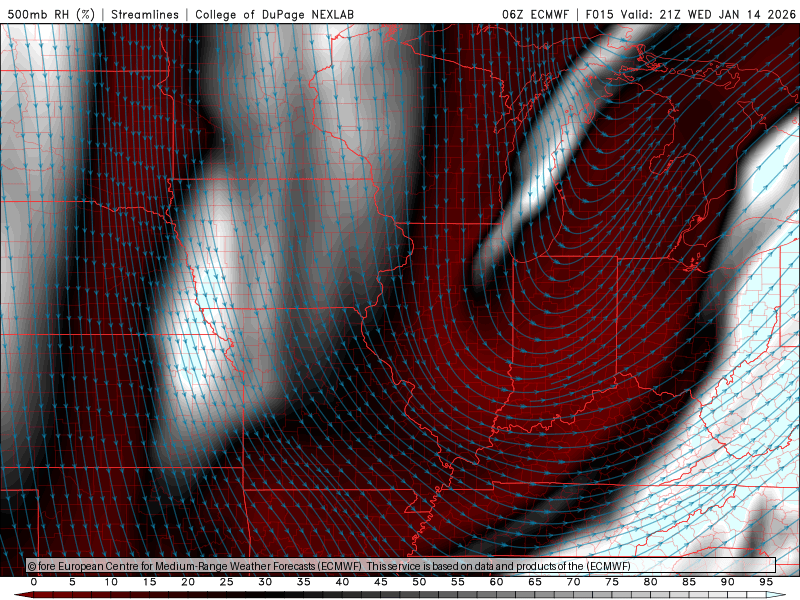The image size is (800, 600).
Task: Click the '95' color scale label
Action: click(x=766, y=582)
